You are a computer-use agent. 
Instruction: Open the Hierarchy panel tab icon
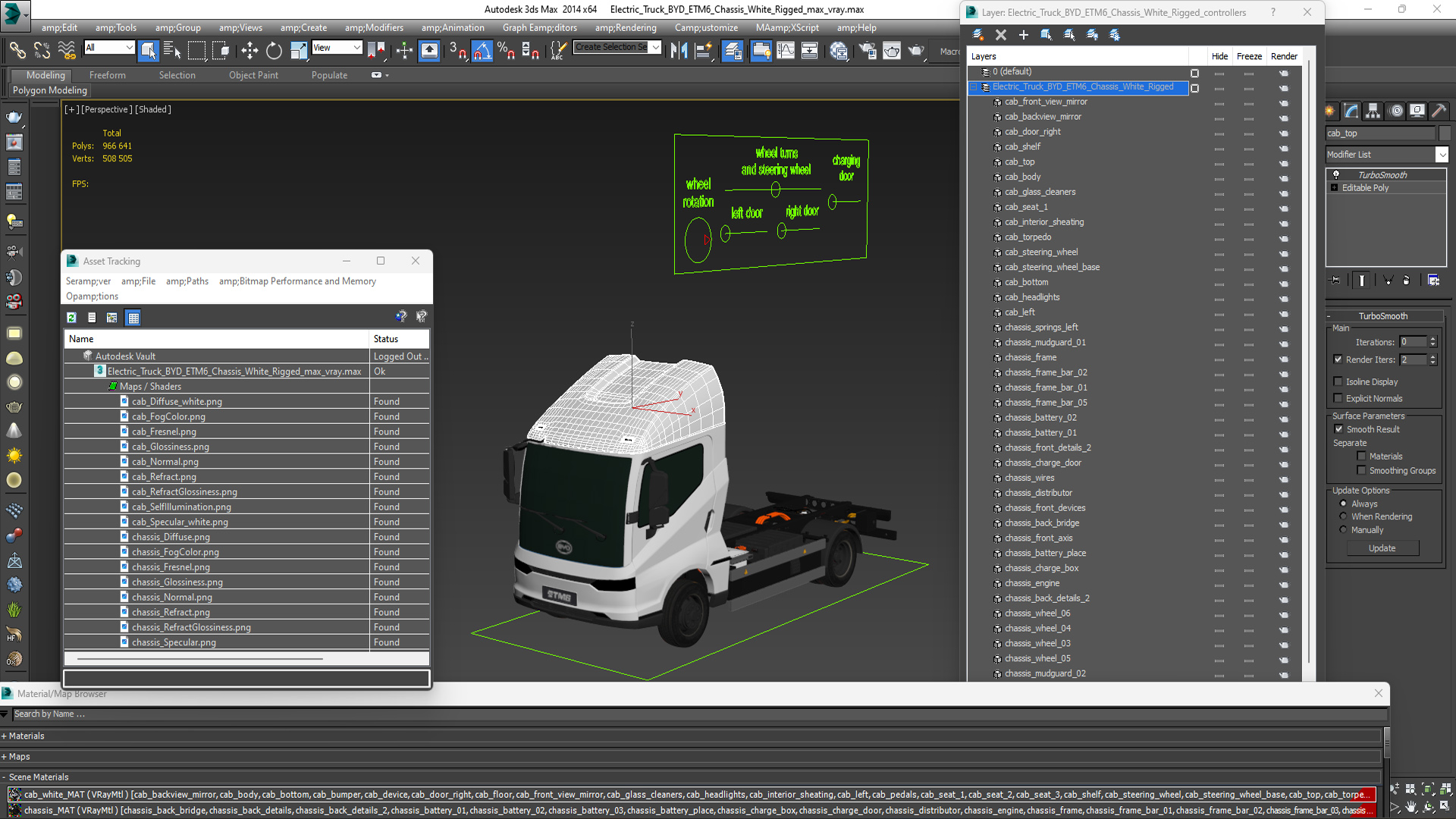coord(1373,111)
